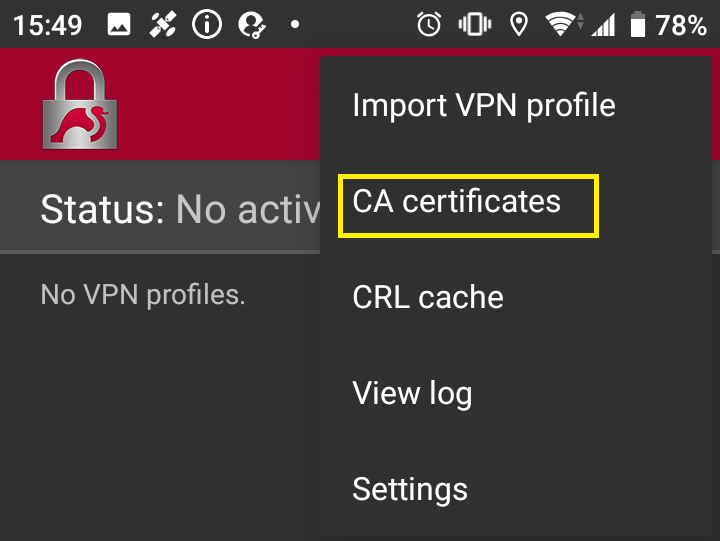
Task: Tap the 78% battery percentage
Action: 681,25
